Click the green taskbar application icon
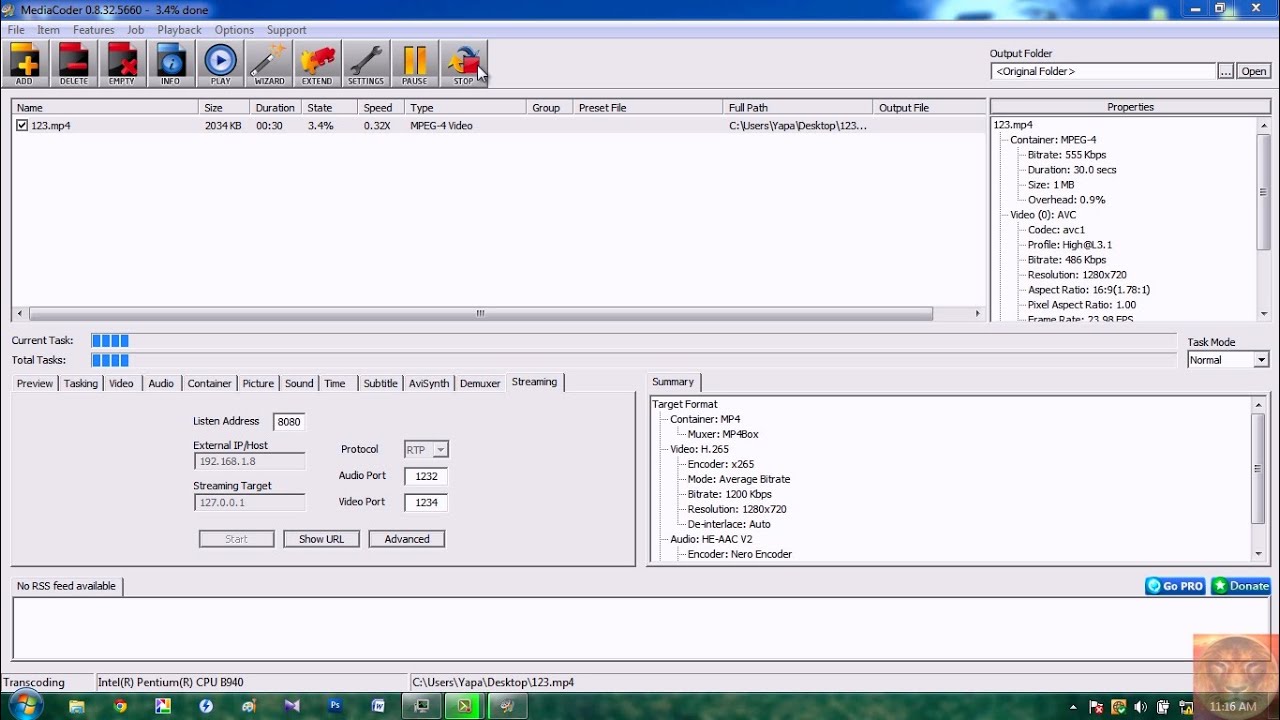1280x720 pixels. 465,706
